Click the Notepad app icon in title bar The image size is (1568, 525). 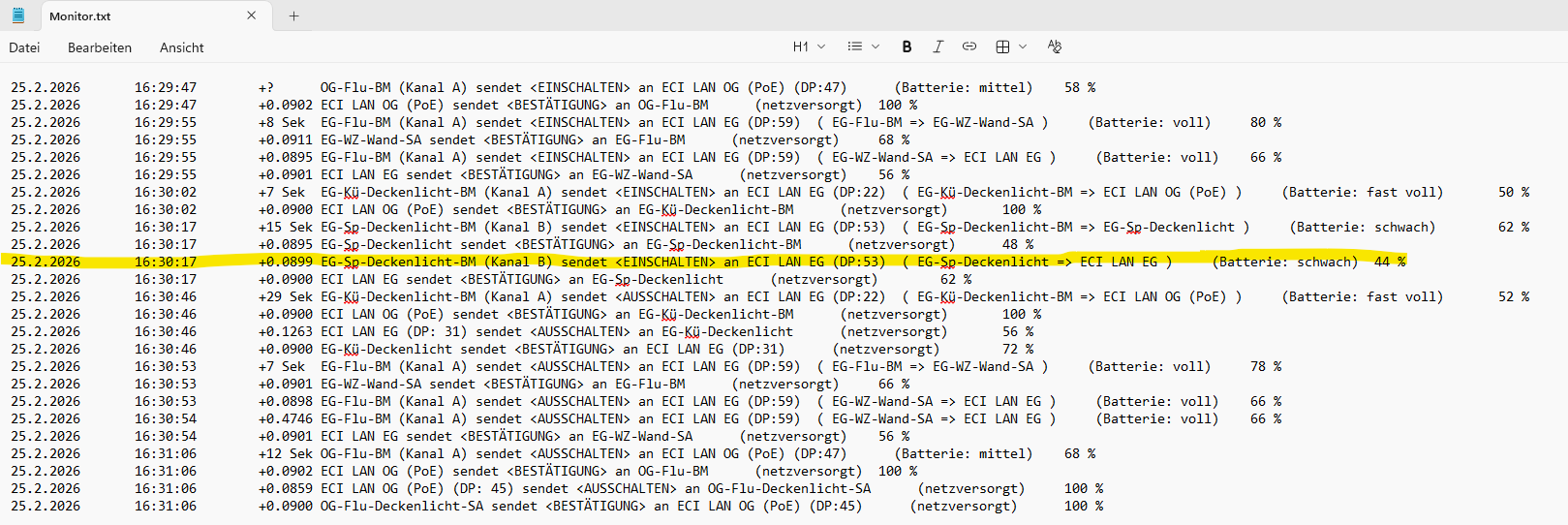17,15
